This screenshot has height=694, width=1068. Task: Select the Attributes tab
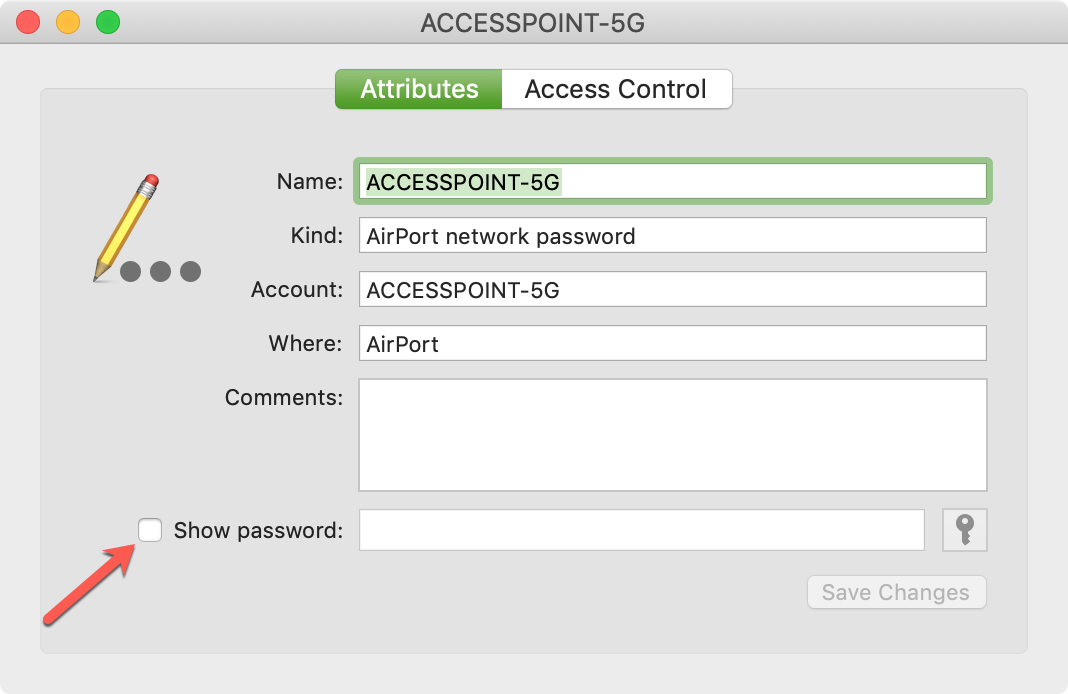click(419, 89)
